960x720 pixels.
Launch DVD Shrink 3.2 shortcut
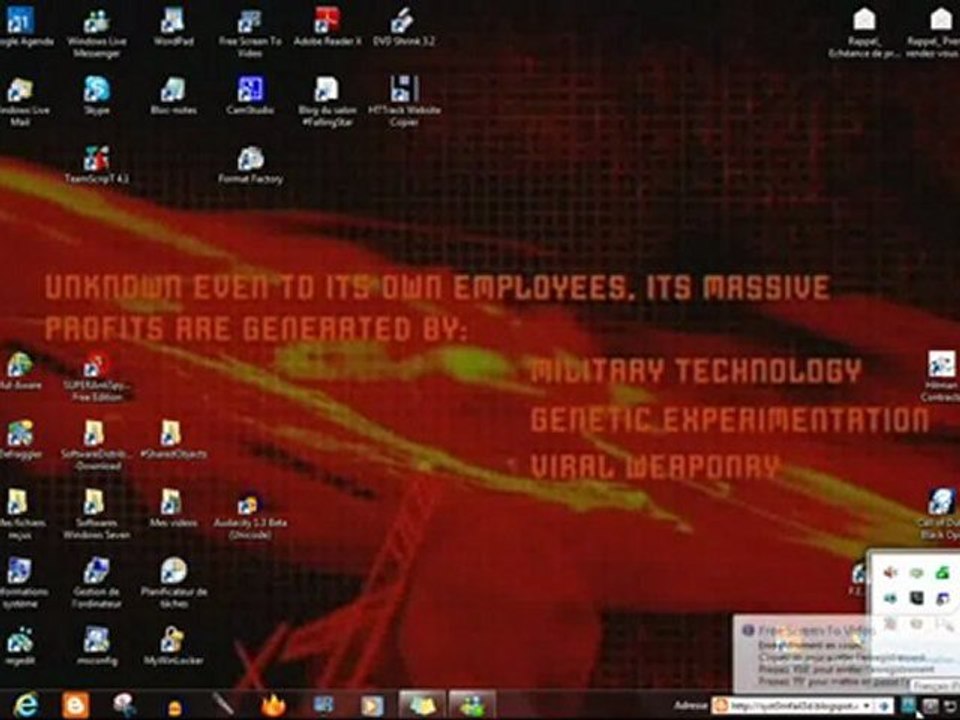[403, 27]
